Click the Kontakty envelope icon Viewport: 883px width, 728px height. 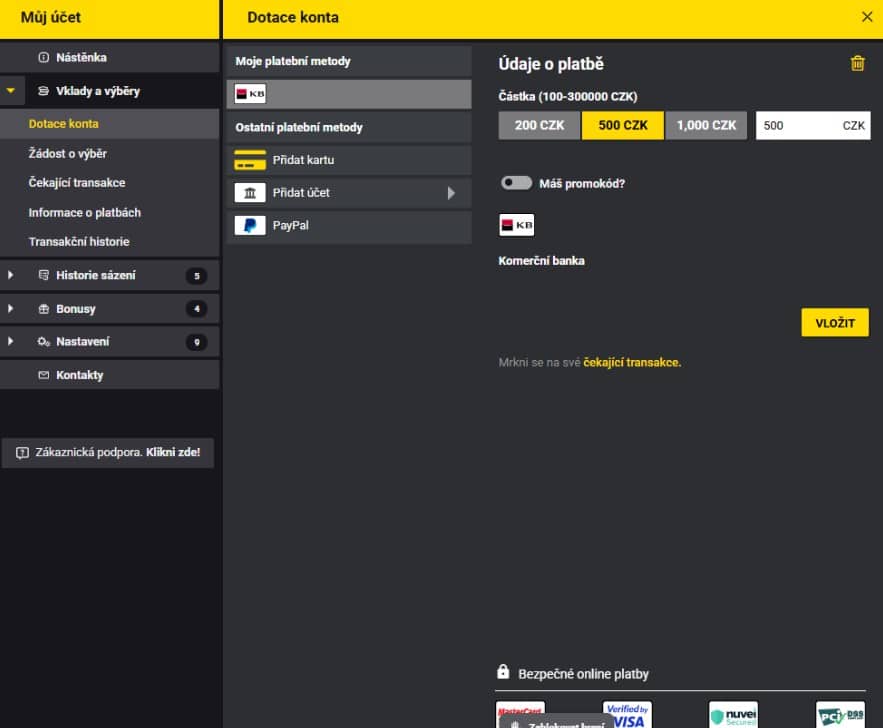[x=43, y=375]
